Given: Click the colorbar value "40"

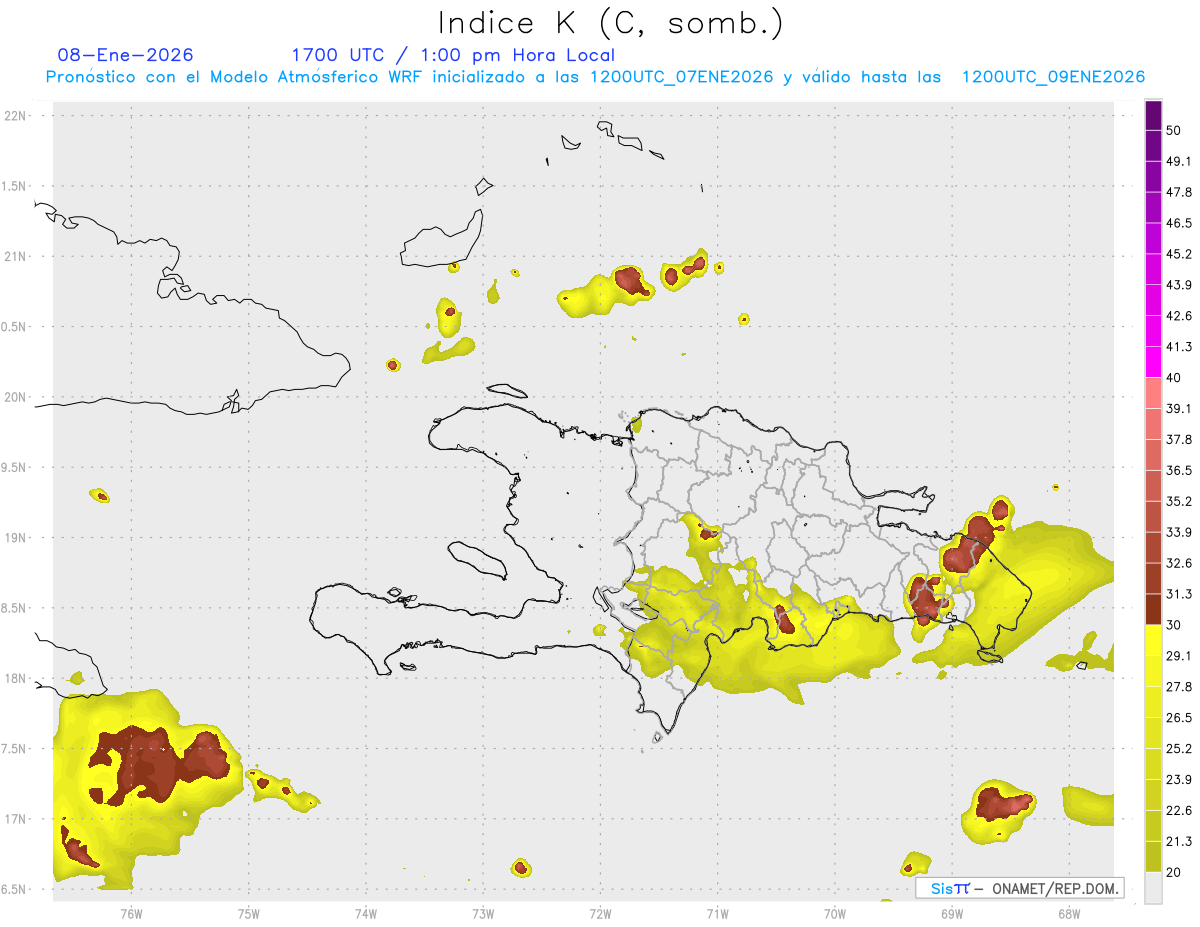Looking at the screenshot, I should (1175, 378).
